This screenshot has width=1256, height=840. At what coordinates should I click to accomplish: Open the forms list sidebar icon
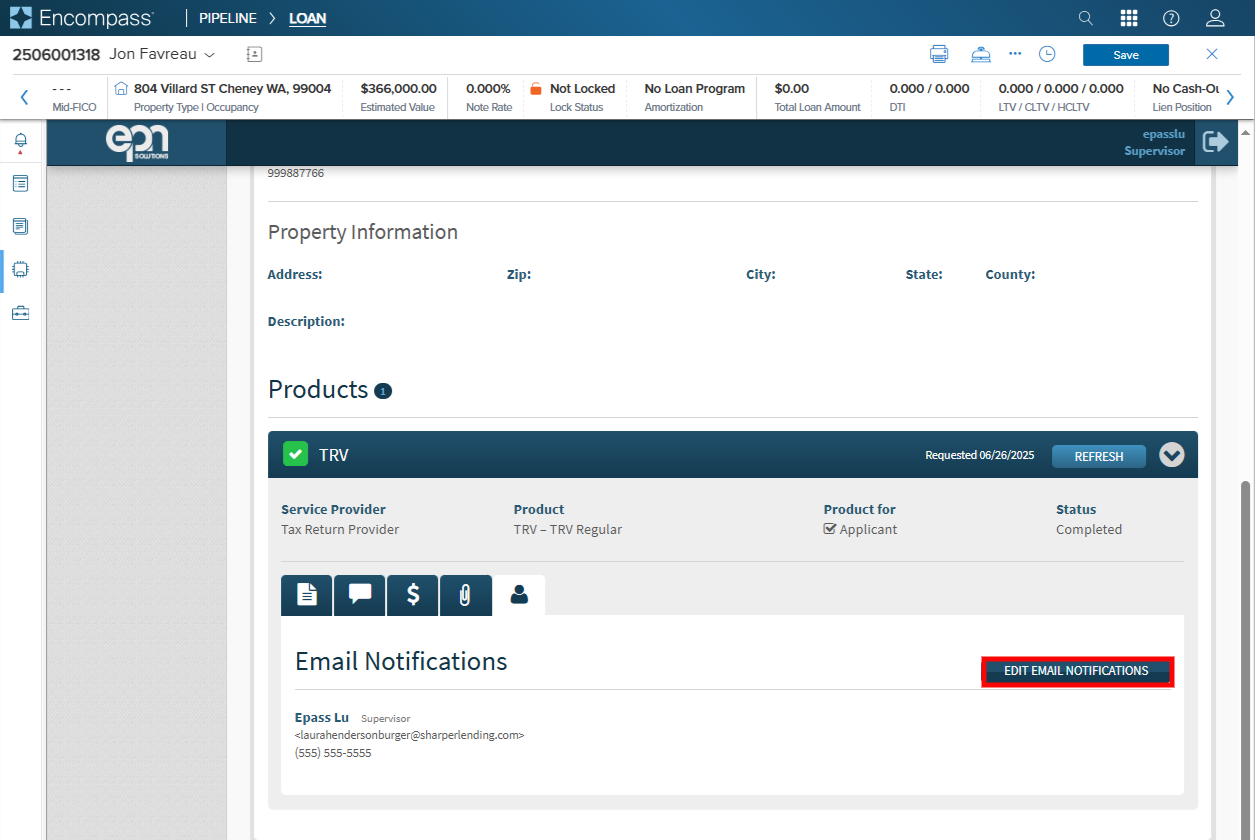20,184
